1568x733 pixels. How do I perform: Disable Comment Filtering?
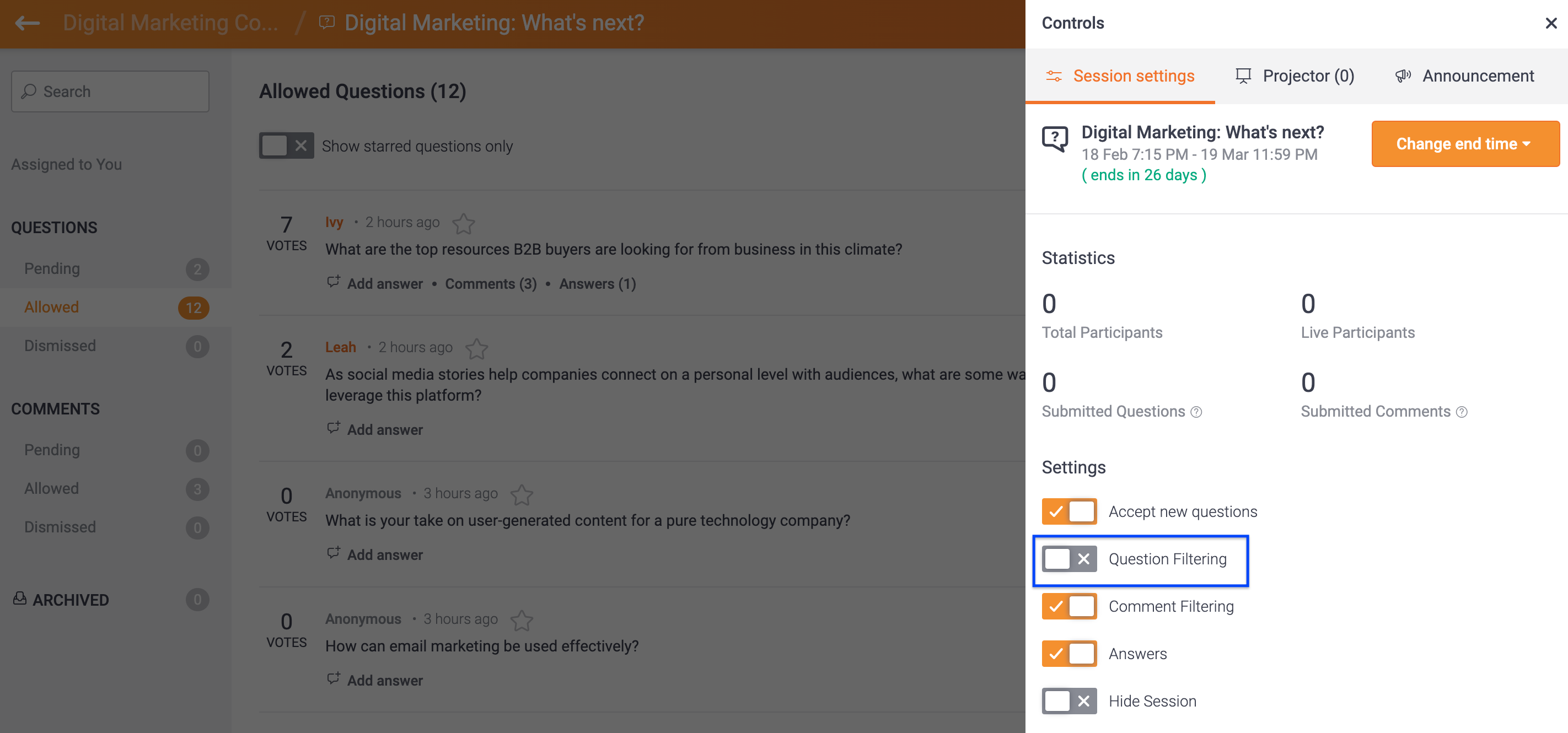[1069, 606]
